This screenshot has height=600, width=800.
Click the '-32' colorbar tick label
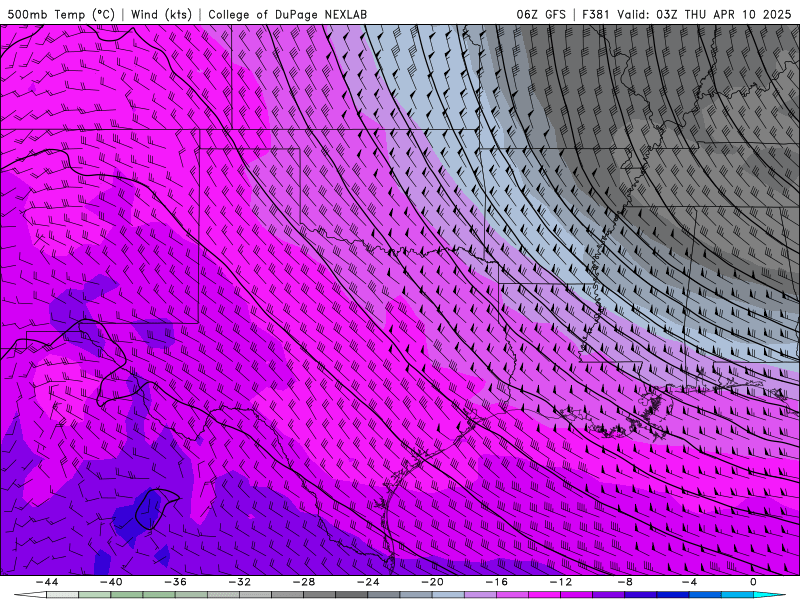[239, 582]
